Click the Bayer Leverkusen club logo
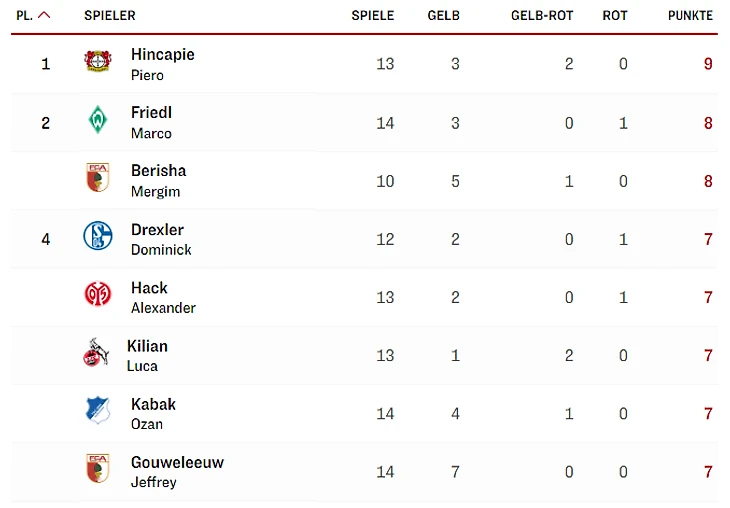Screen dimensions: 730x508 [x=98, y=62]
